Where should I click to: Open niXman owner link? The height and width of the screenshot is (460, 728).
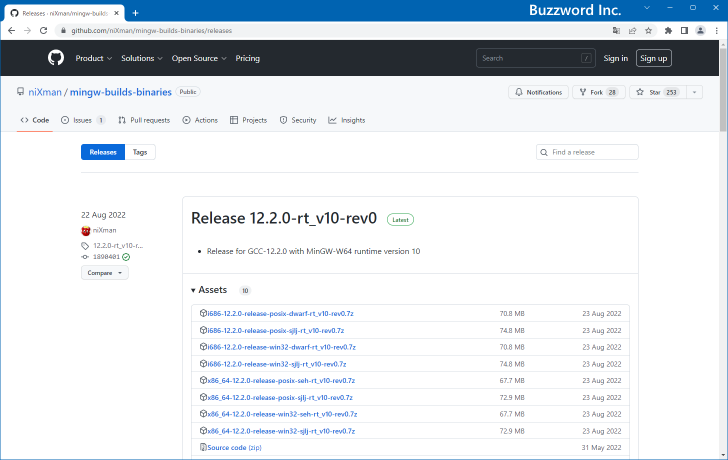coord(45,92)
